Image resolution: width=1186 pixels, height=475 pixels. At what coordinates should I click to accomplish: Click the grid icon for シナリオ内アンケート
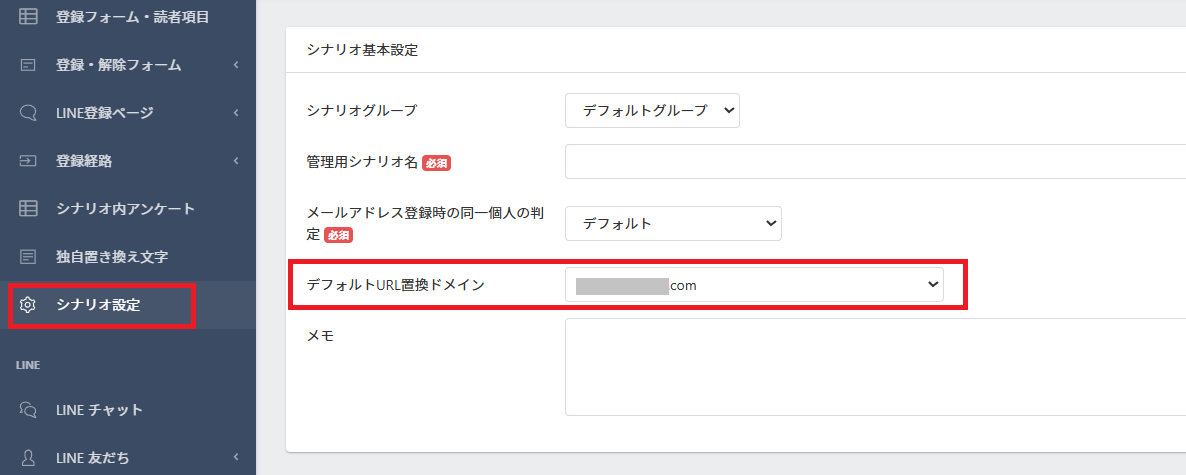(x=28, y=209)
